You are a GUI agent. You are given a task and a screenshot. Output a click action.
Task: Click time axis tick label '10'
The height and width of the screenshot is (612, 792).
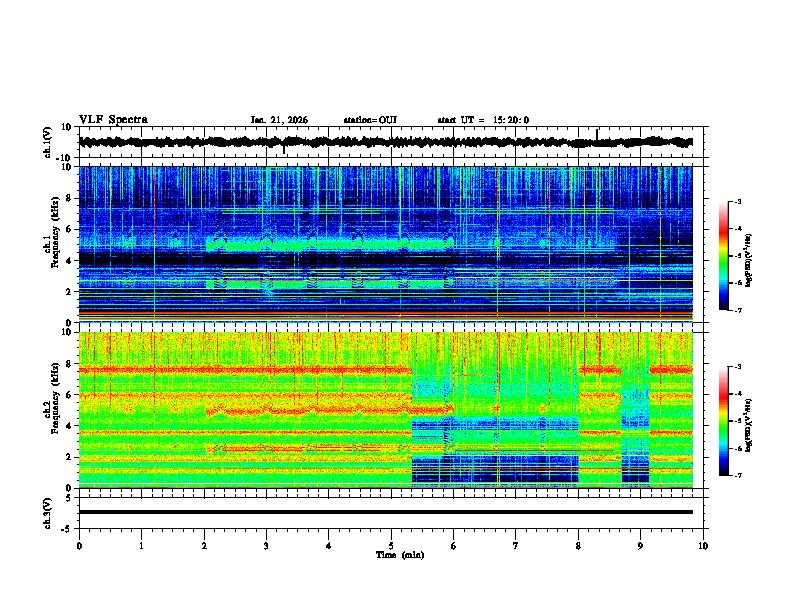tap(703, 546)
